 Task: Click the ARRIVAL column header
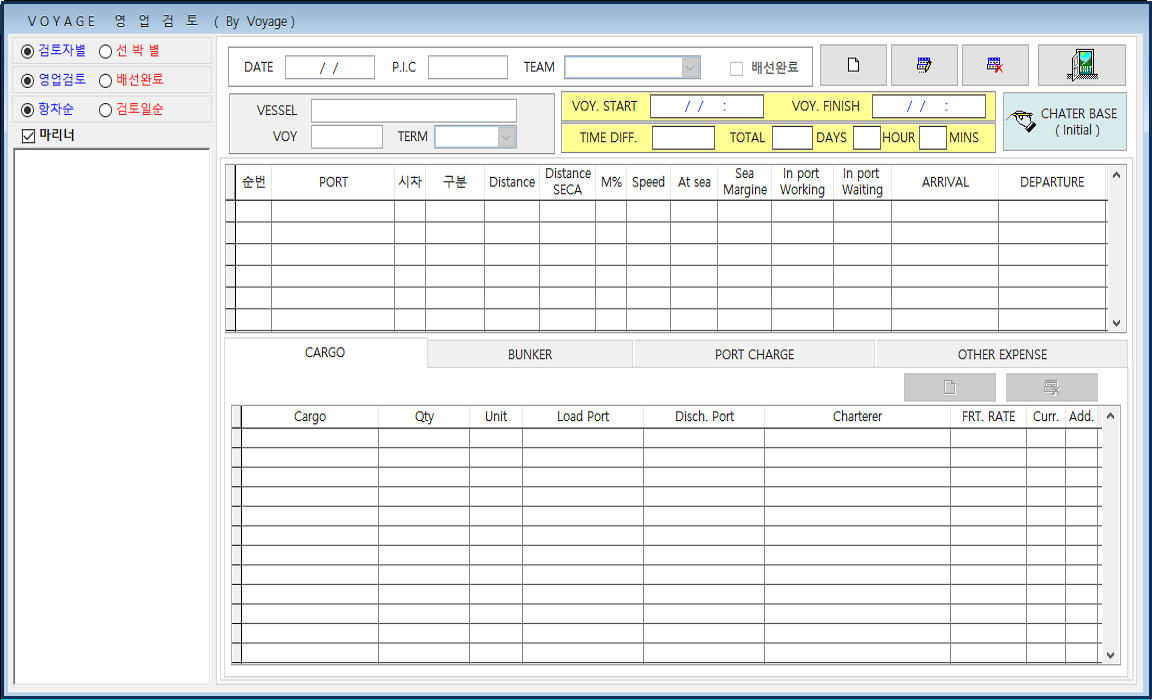(945, 182)
